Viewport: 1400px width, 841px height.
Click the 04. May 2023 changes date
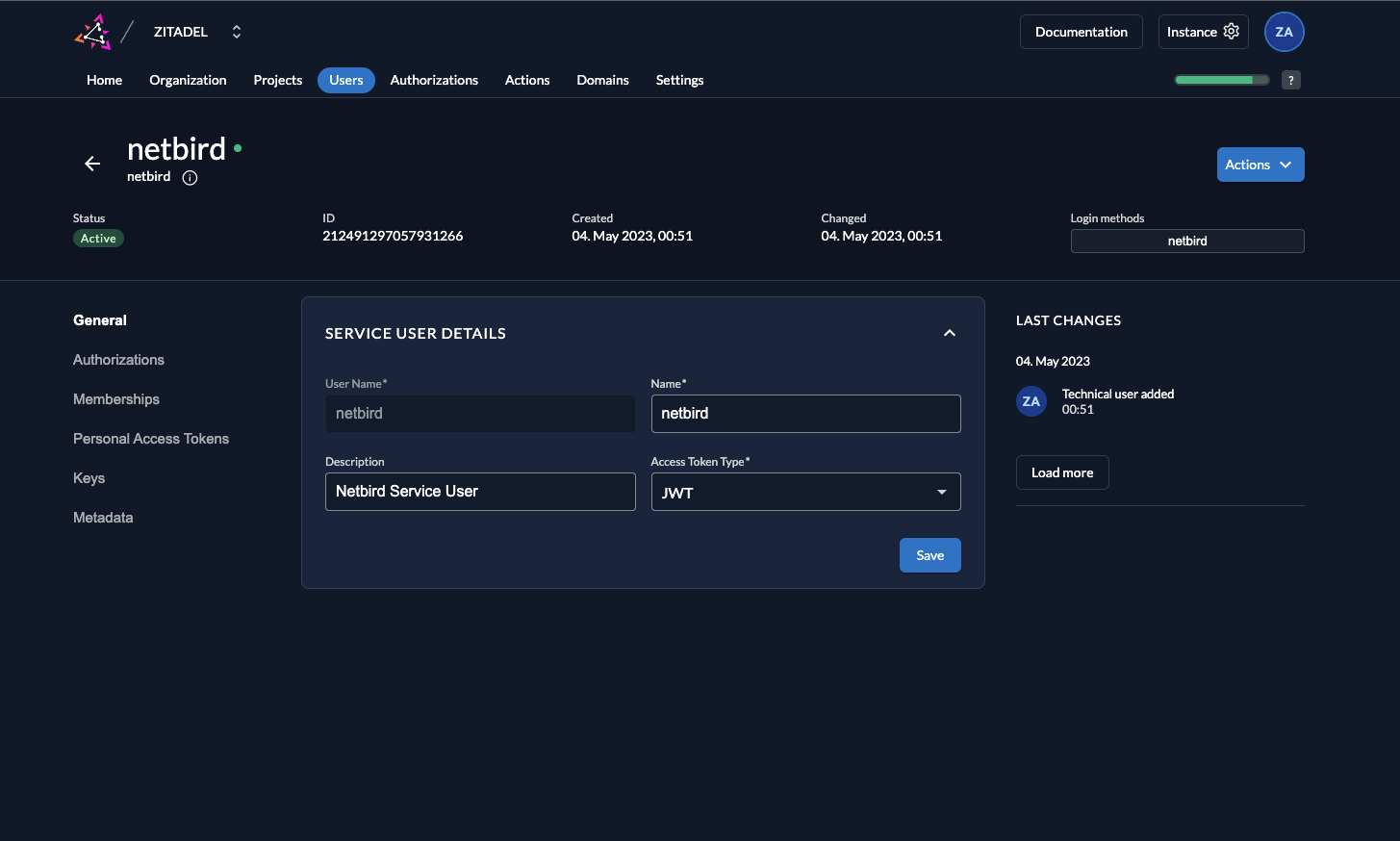1053,362
